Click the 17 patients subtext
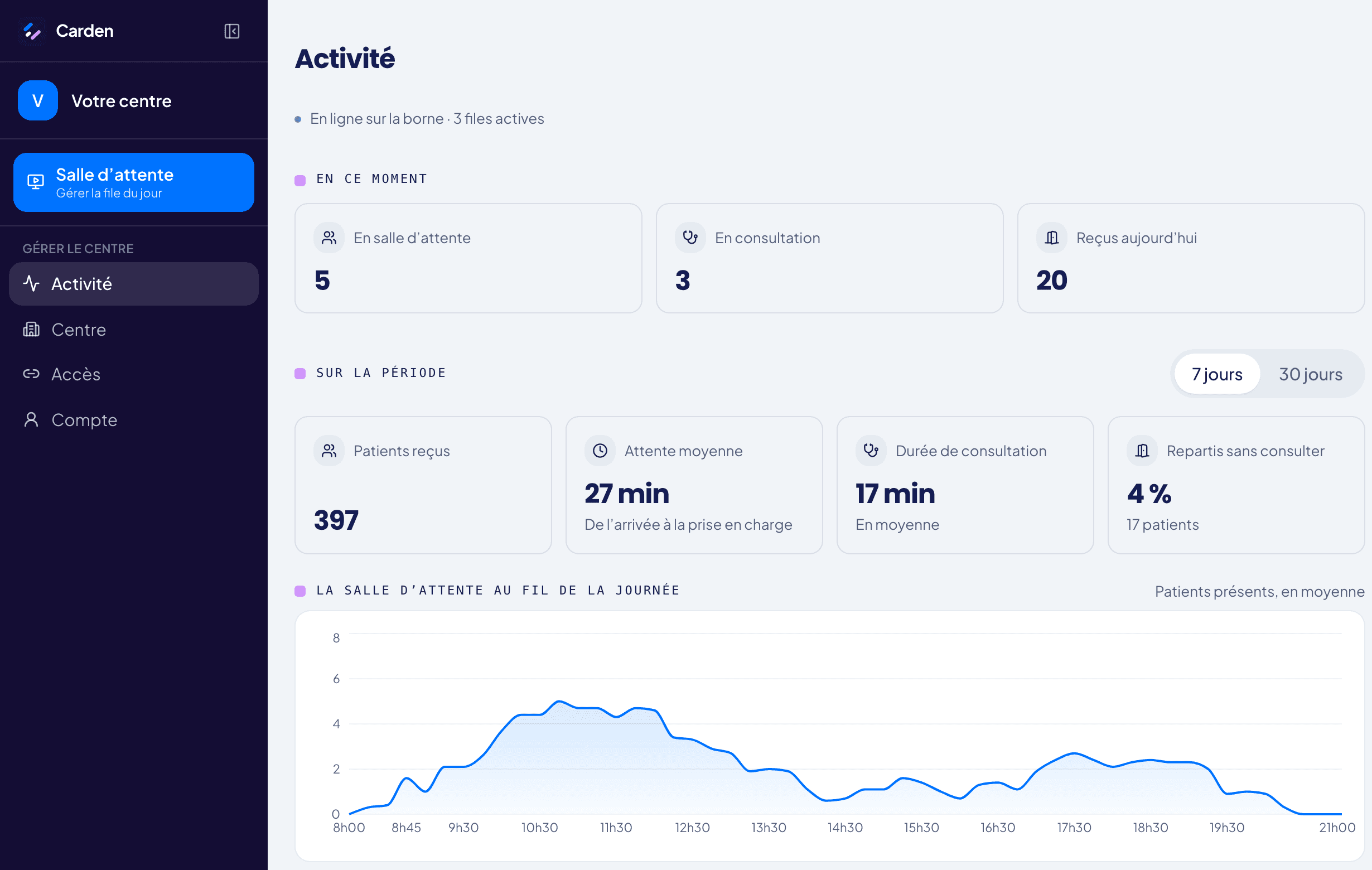The width and height of the screenshot is (1372, 870). click(1162, 525)
